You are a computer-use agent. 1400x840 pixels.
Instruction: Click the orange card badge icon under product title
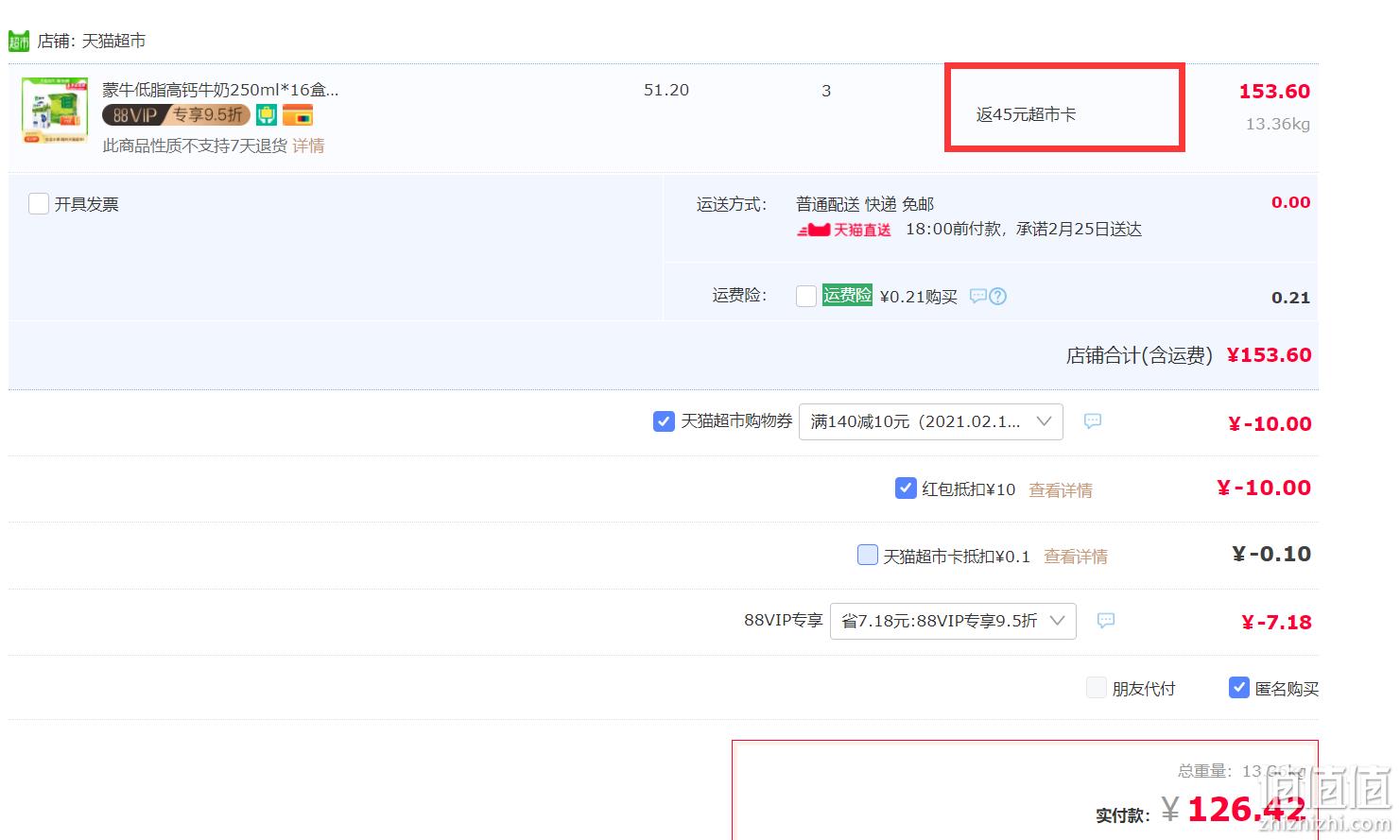coord(298,115)
